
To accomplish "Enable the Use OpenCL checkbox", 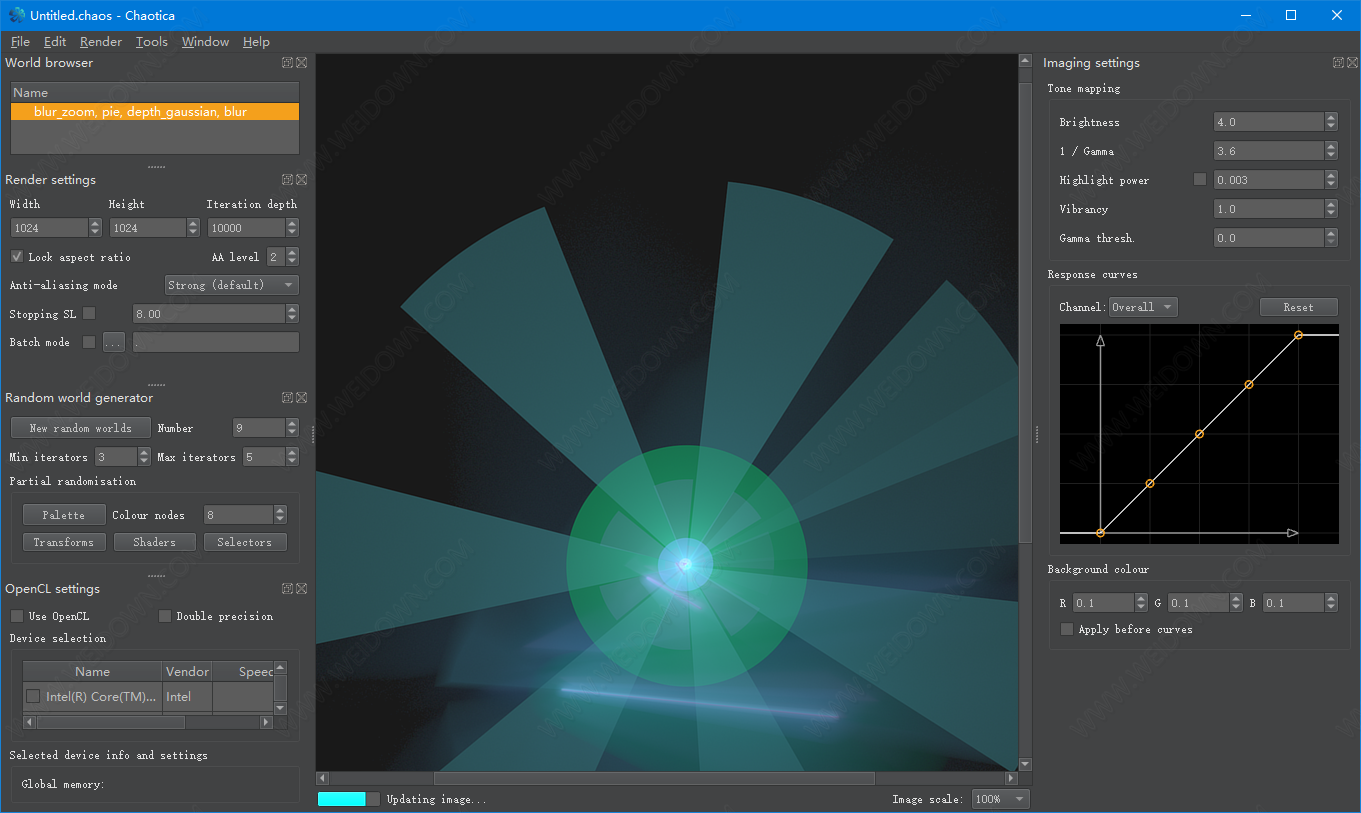I will pos(17,616).
